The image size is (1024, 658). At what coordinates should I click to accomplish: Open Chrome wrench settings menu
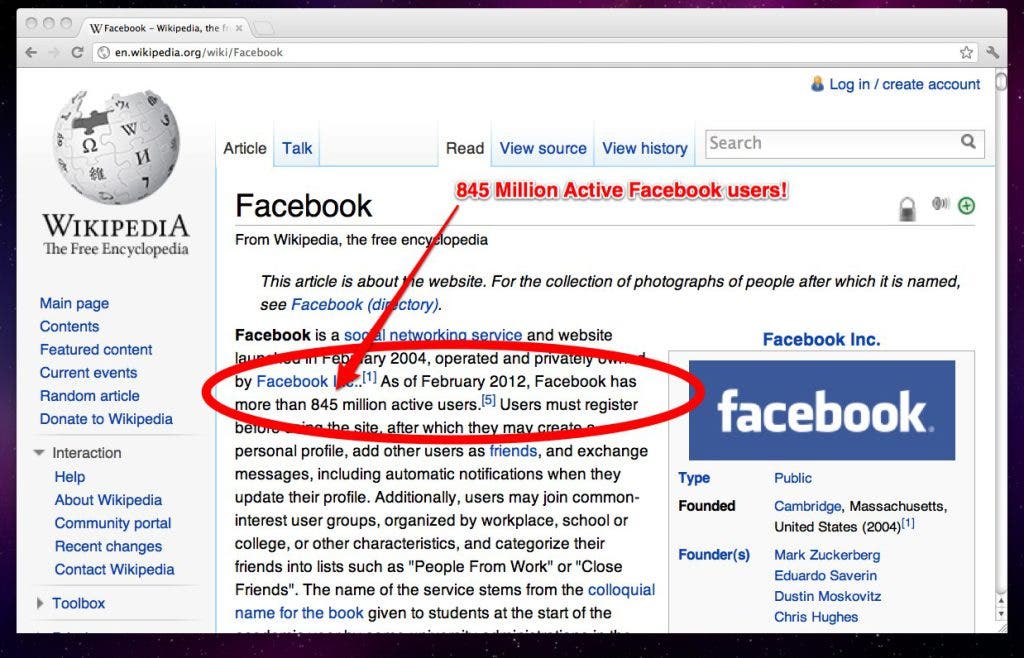993,52
